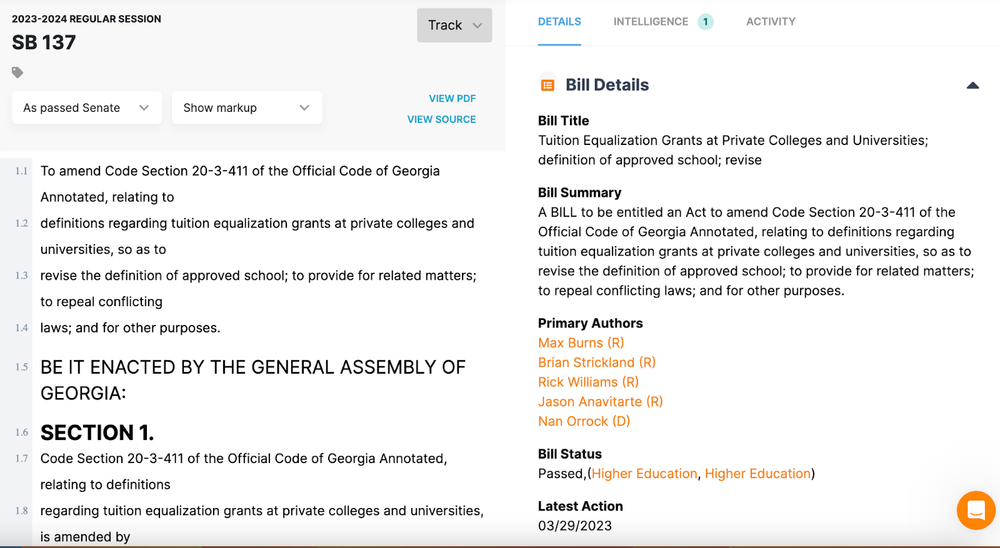1000x548 pixels.
Task: Click the tag icon under SB 137
Action: 17,72
